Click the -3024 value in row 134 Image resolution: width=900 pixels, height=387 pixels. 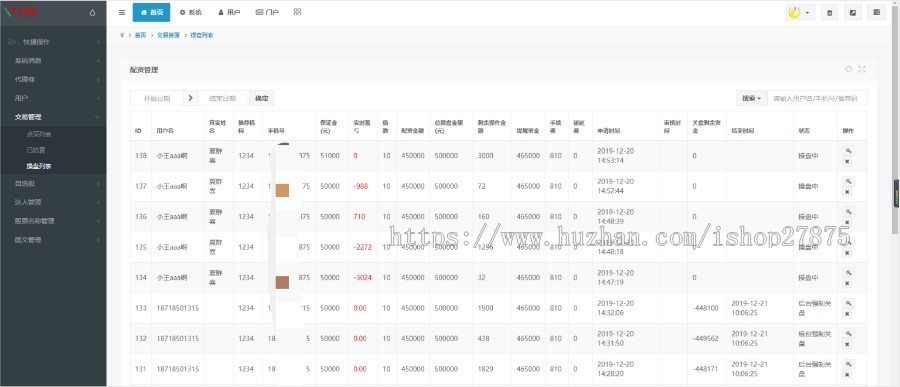(363, 277)
